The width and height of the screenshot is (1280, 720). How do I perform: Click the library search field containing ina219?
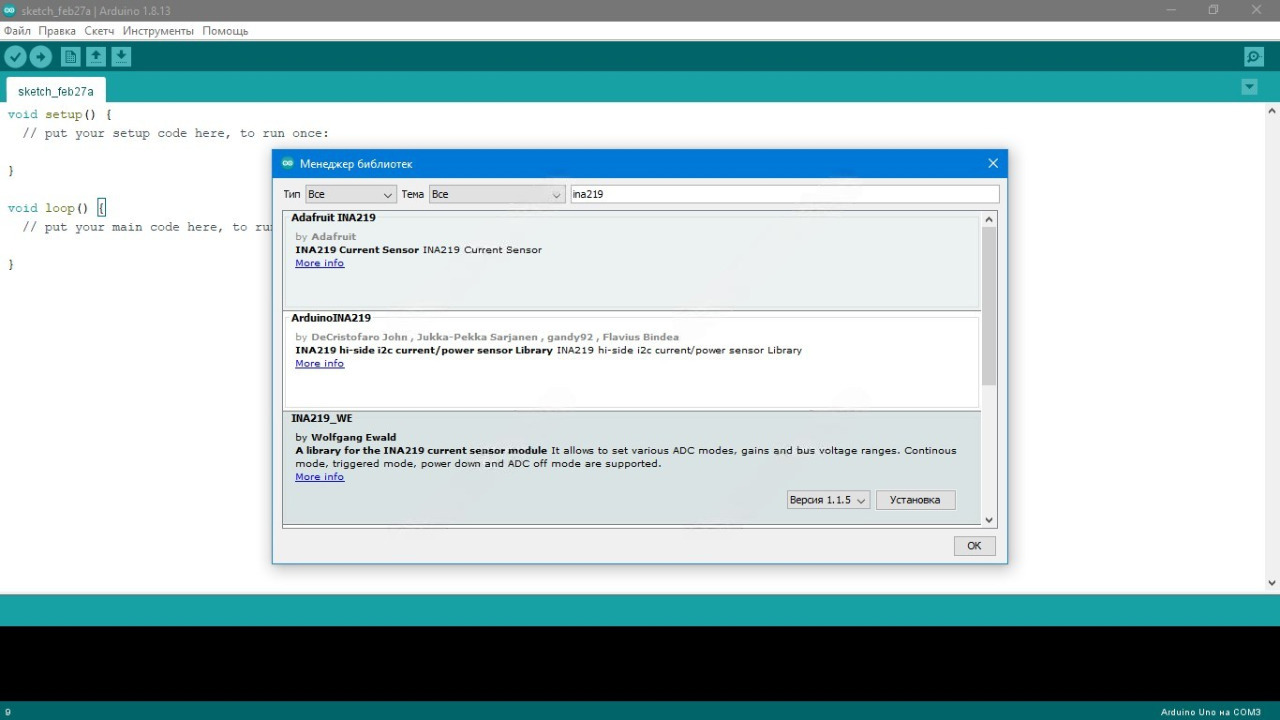point(783,194)
